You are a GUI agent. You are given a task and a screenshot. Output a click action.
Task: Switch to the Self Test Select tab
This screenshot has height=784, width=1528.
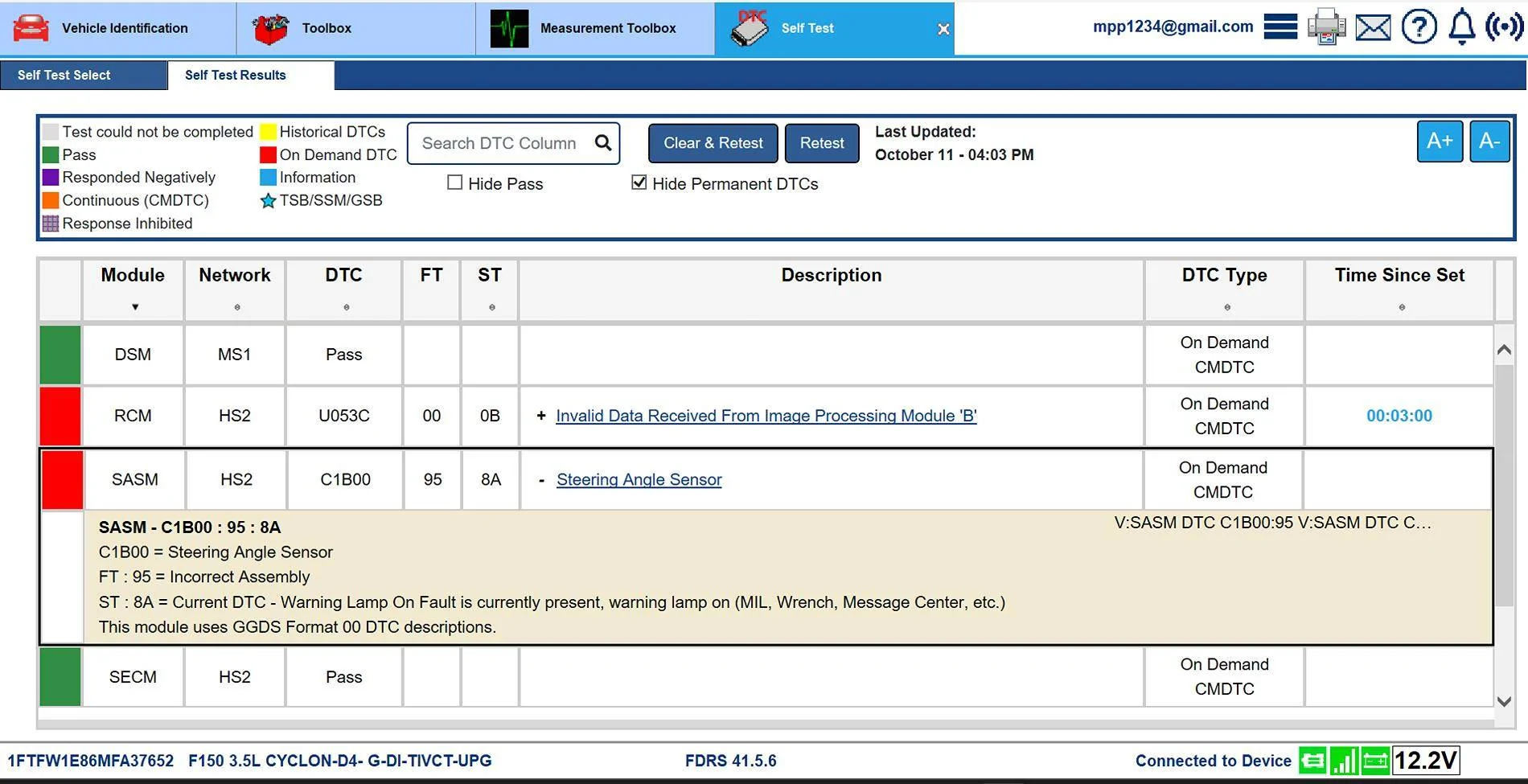(64, 75)
